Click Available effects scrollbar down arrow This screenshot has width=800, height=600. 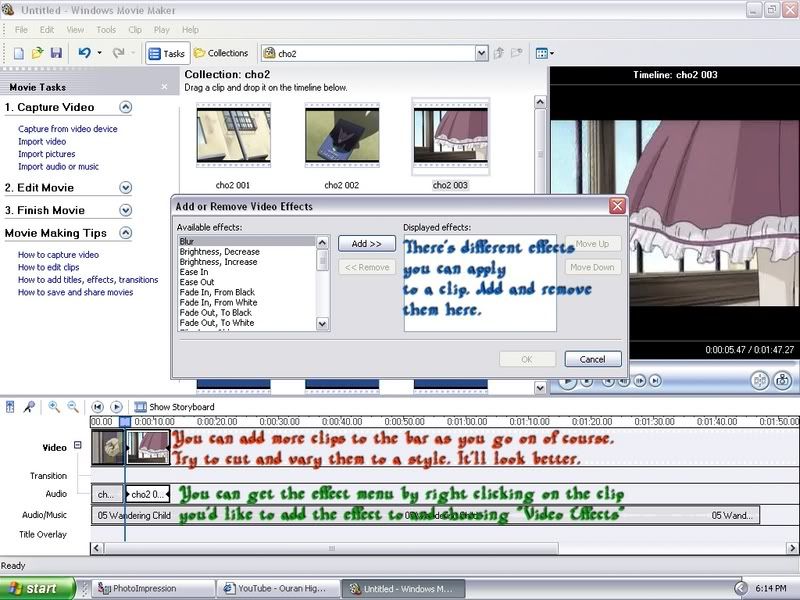click(x=322, y=324)
